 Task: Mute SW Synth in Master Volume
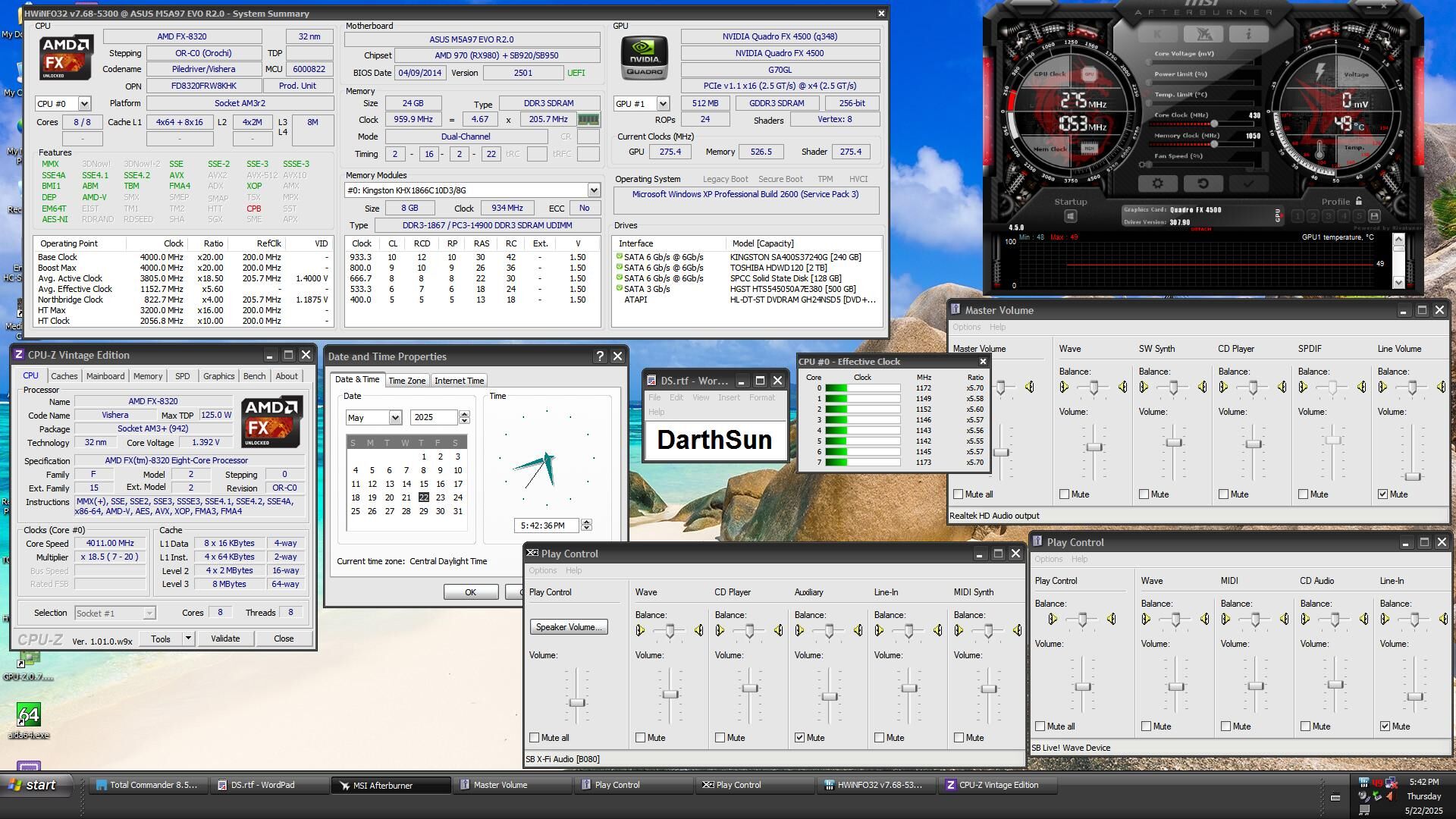click(x=1144, y=494)
